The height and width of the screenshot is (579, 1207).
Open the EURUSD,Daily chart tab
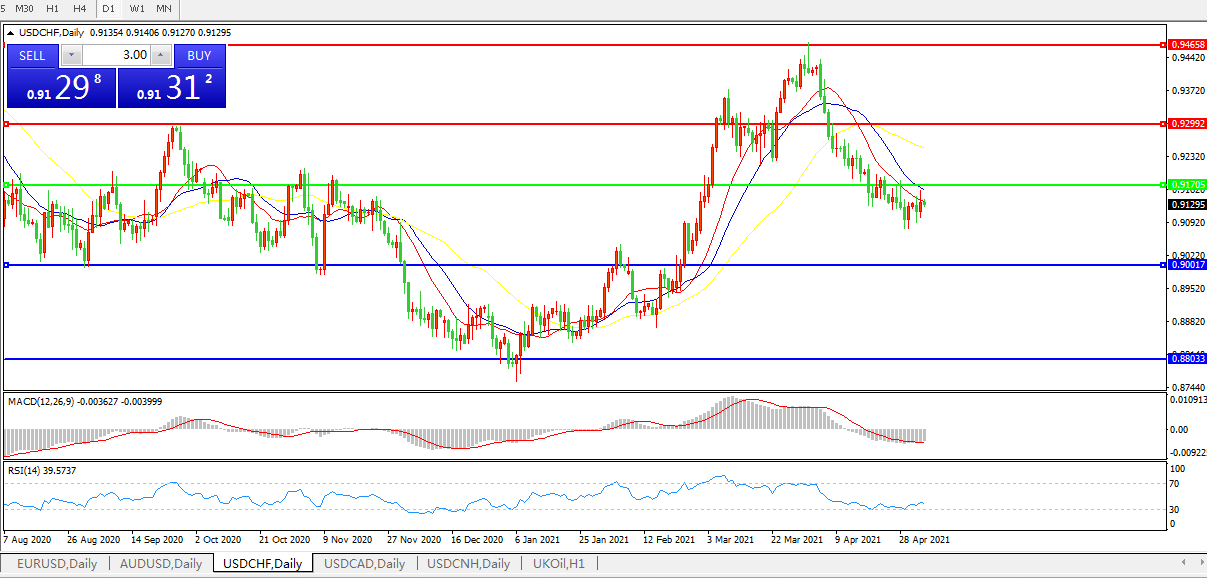pyautogui.click(x=56, y=564)
